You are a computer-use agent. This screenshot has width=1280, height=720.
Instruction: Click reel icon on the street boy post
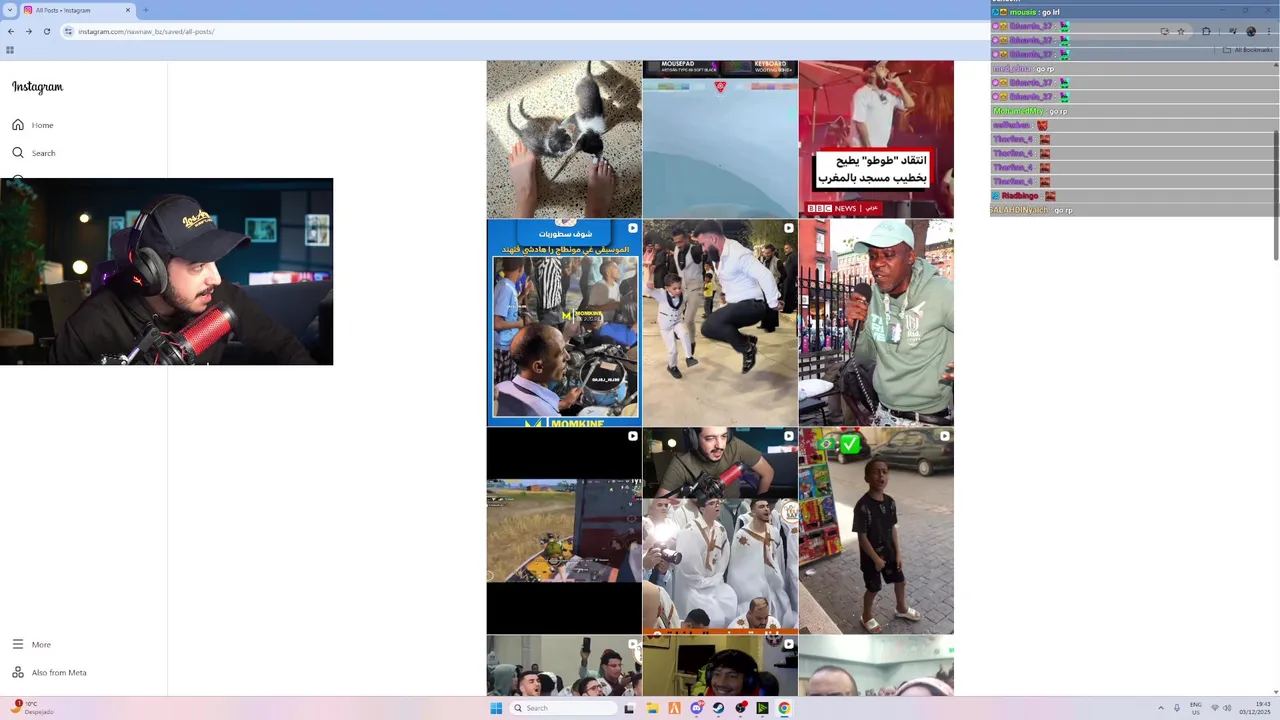pos(944,436)
